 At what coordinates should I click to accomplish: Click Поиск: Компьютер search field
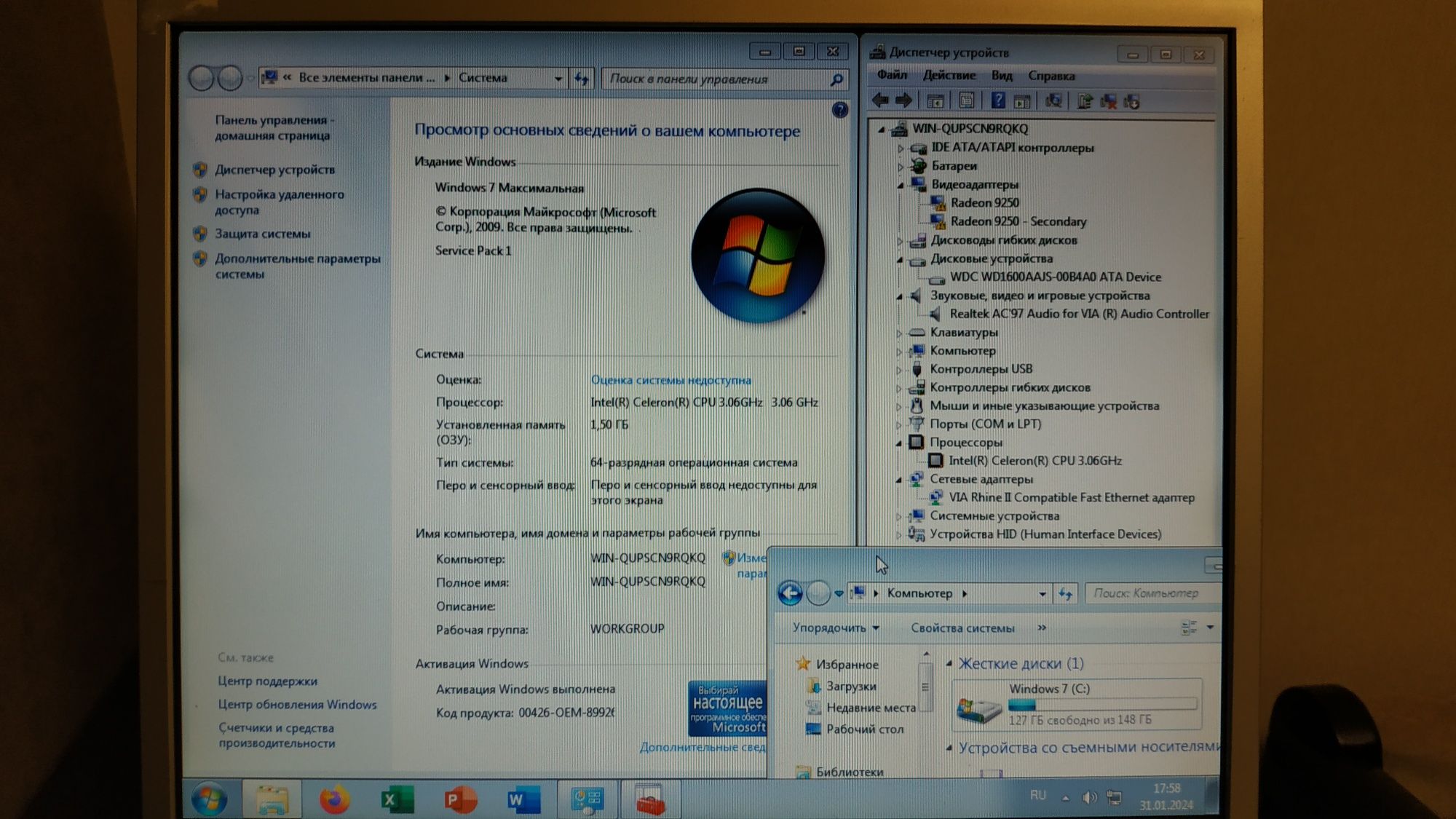click(1152, 593)
